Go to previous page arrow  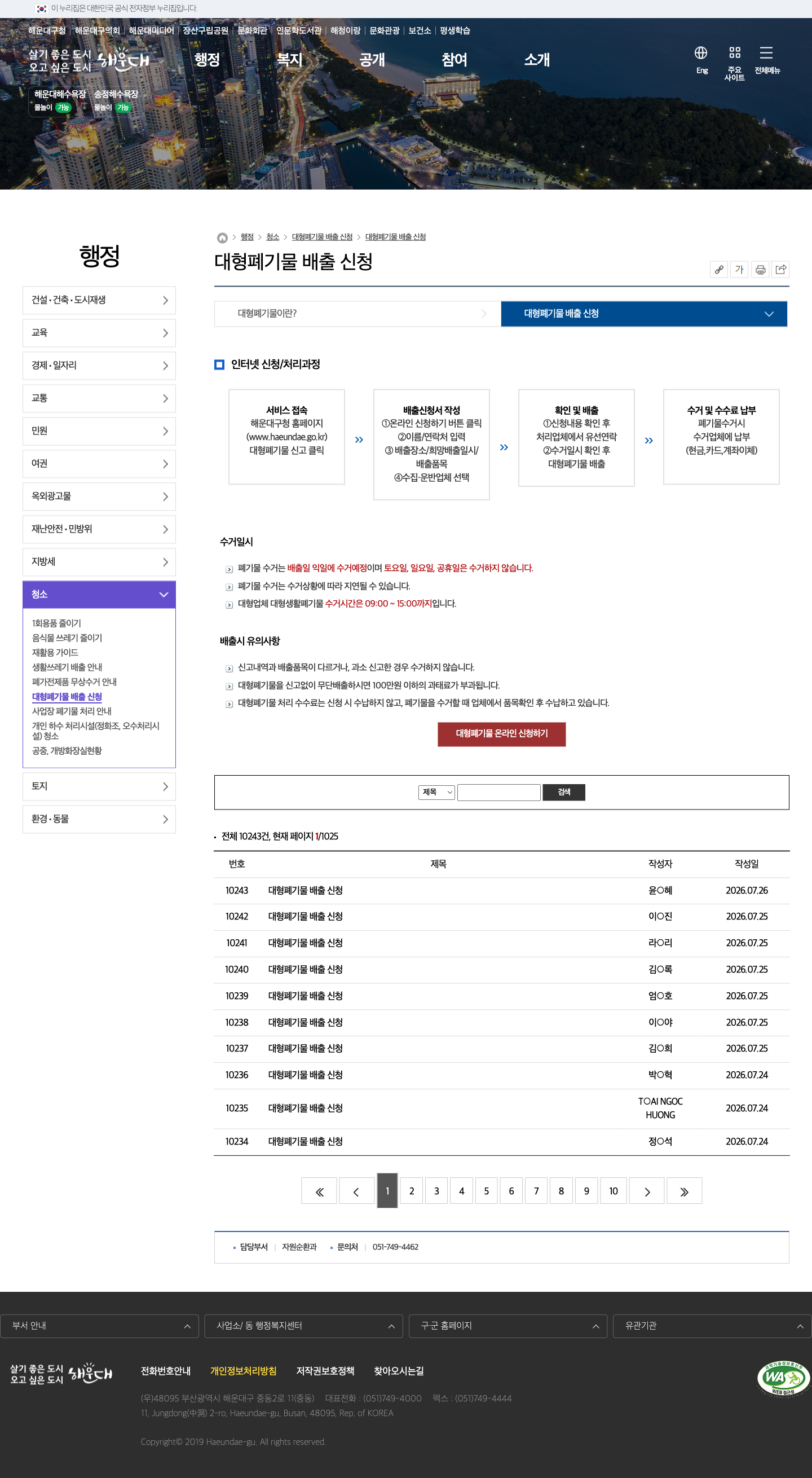[357, 1191]
